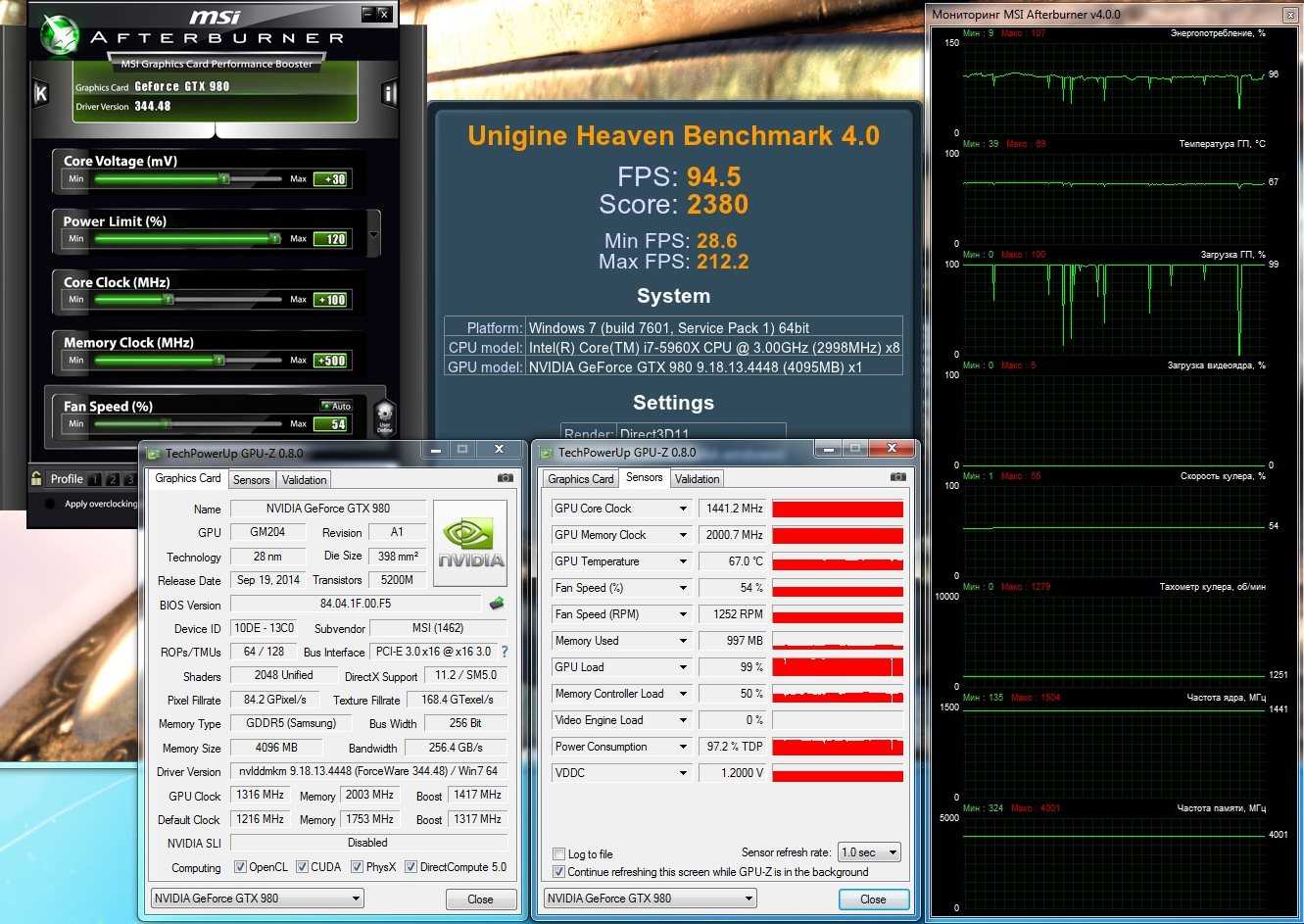1304x924 pixels.
Task: Open GPU Memory Clock sensor dropdown
Action: click(683, 535)
